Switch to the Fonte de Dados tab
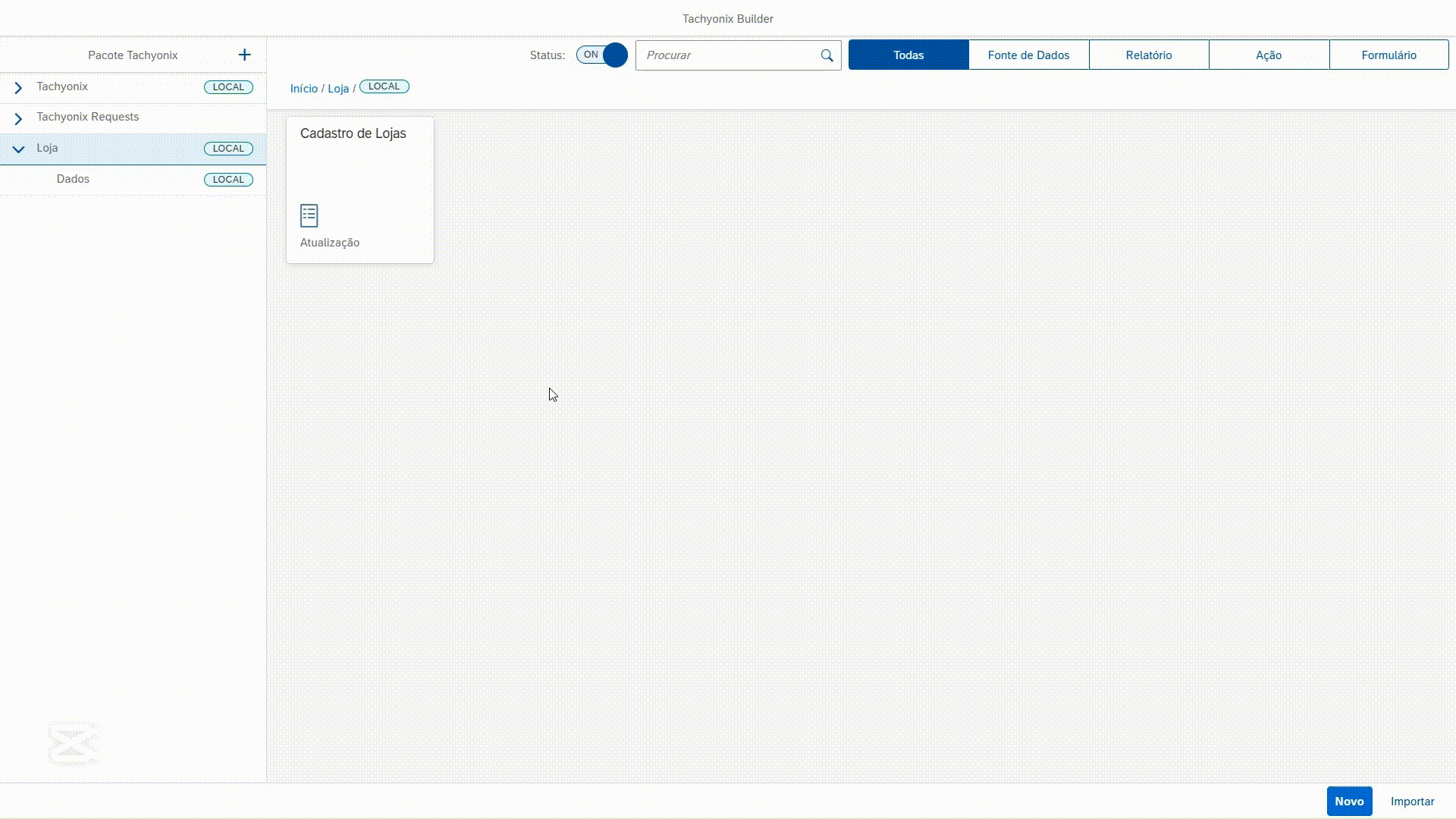 pyautogui.click(x=1028, y=55)
